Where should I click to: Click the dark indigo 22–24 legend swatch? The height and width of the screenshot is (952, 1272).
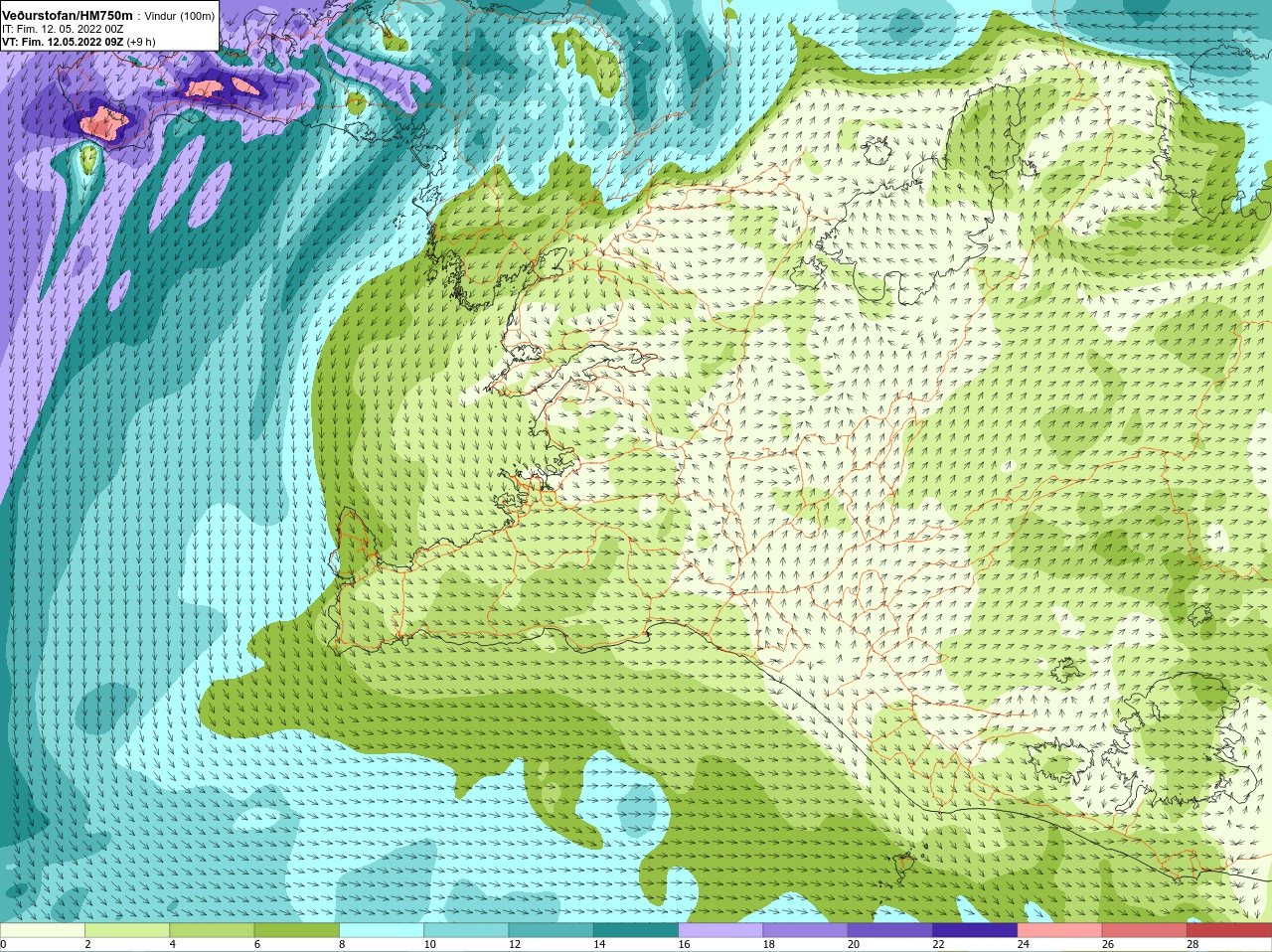click(975, 930)
